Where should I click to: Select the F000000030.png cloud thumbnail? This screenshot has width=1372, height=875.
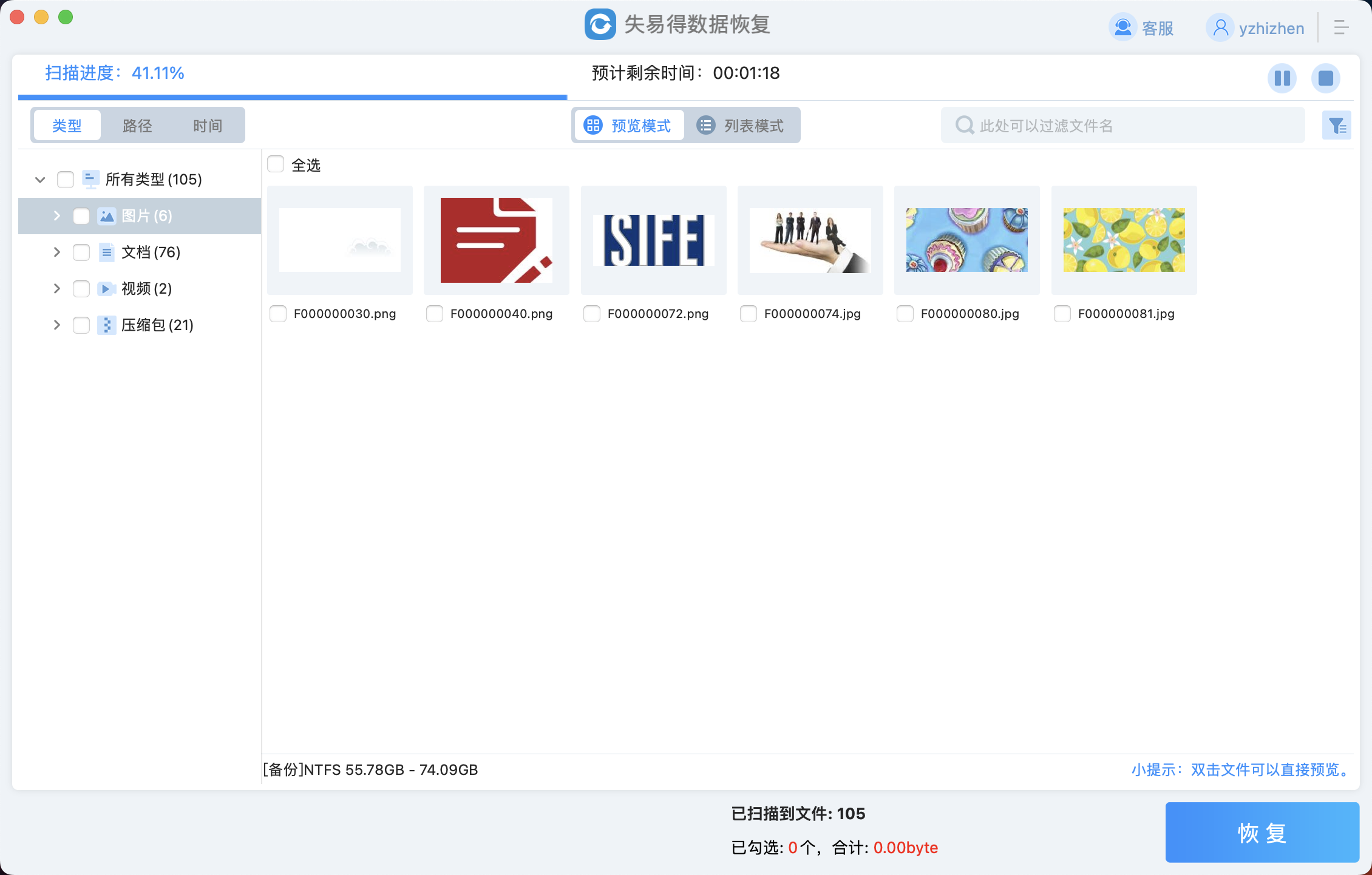(340, 240)
